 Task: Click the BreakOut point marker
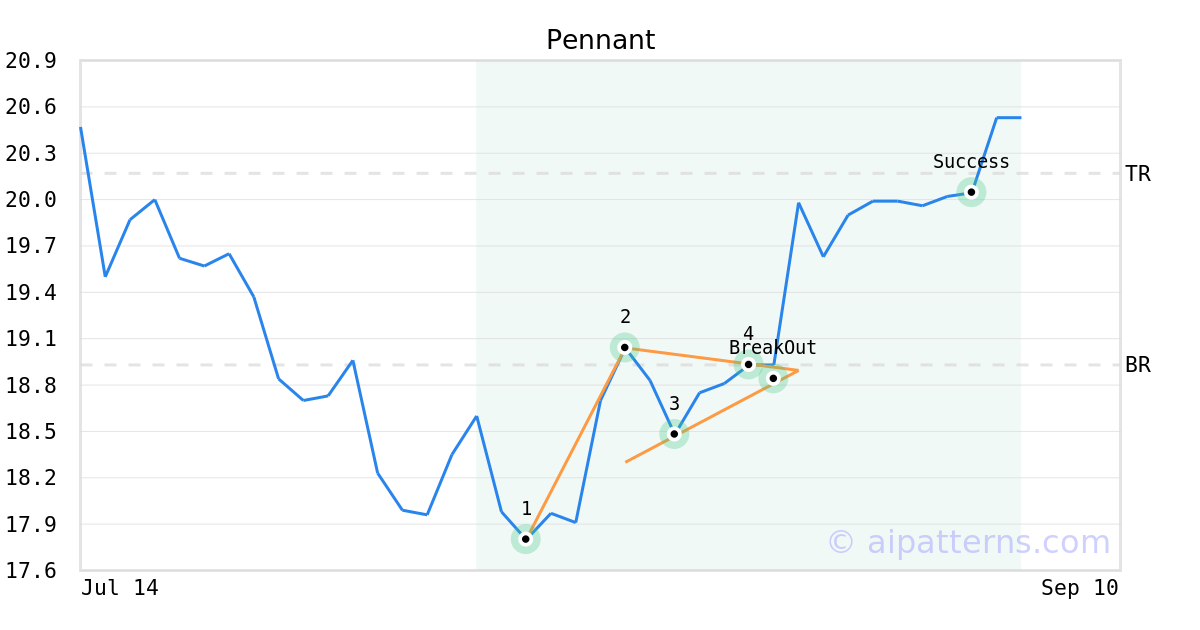[x=773, y=378]
